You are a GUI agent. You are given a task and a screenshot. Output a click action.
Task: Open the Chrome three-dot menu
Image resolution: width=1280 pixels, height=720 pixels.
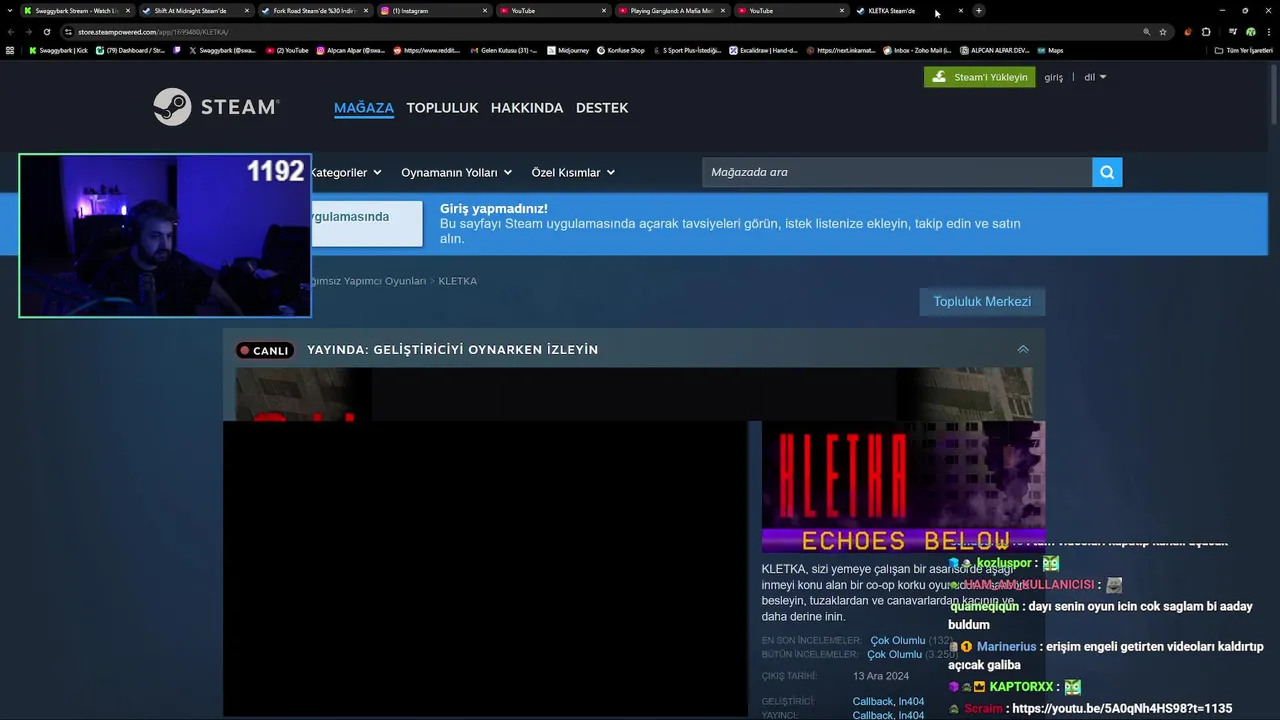pyautogui.click(x=1269, y=32)
